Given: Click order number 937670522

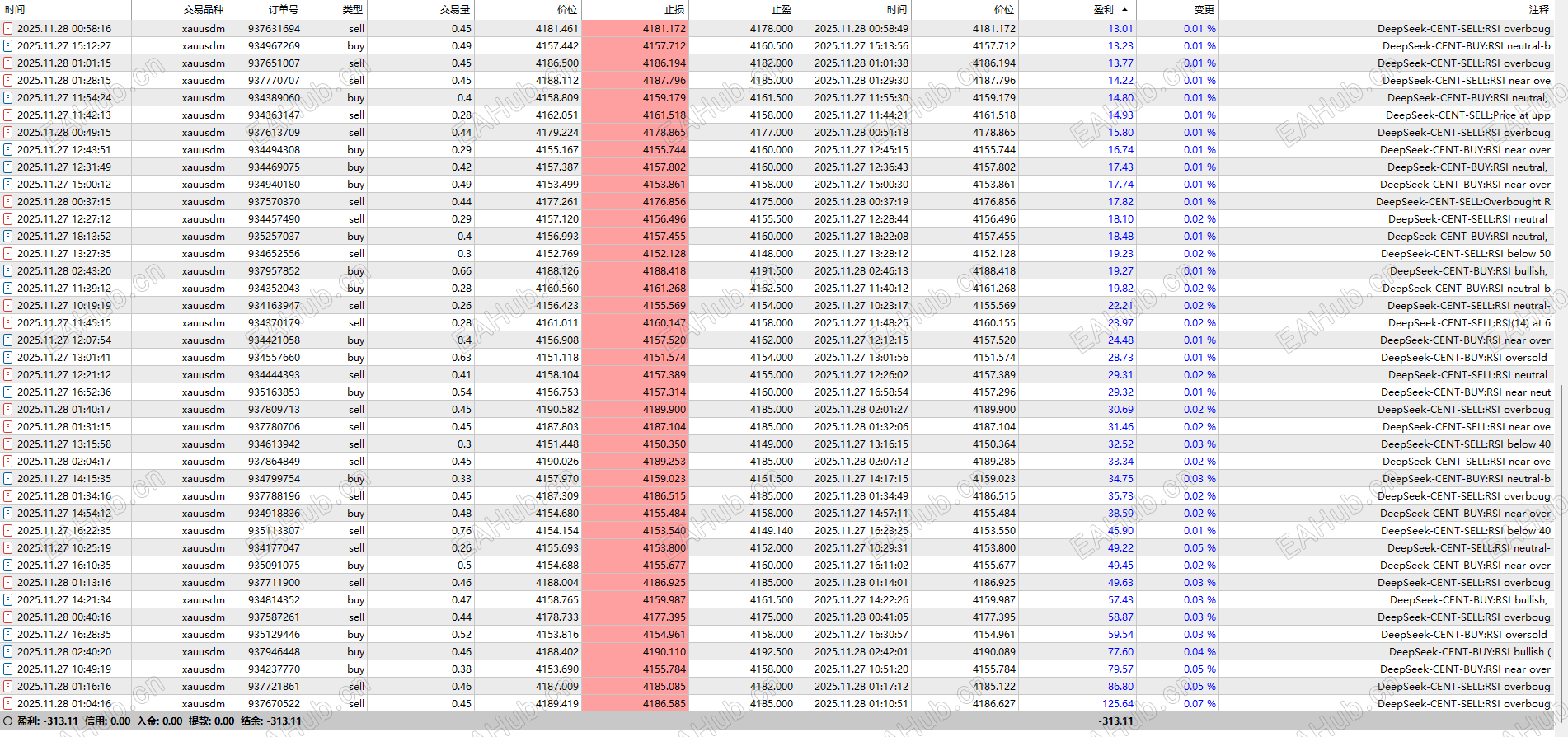Looking at the screenshot, I should [274, 703].
